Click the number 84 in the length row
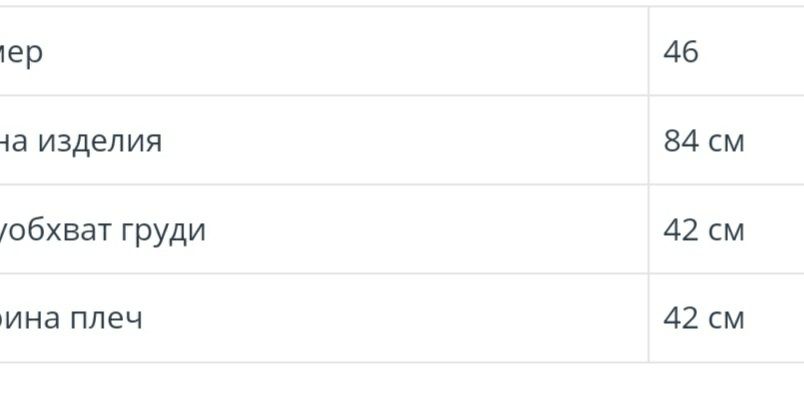 (680, 141)
